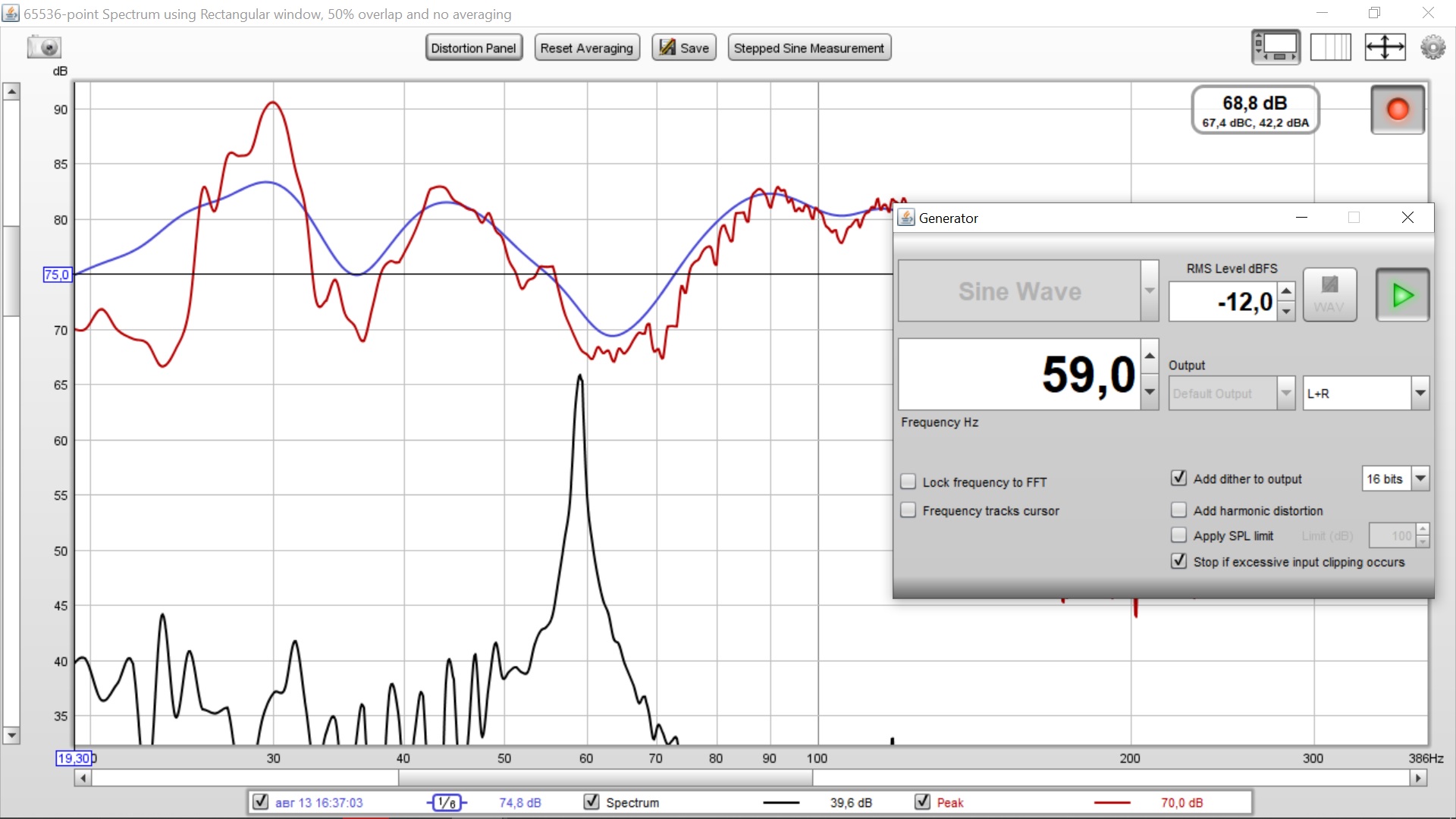Viewport: 1456px width, 819px height.
Task: Increase RMS level with up stepper
Action: [x=1286, y=292]
